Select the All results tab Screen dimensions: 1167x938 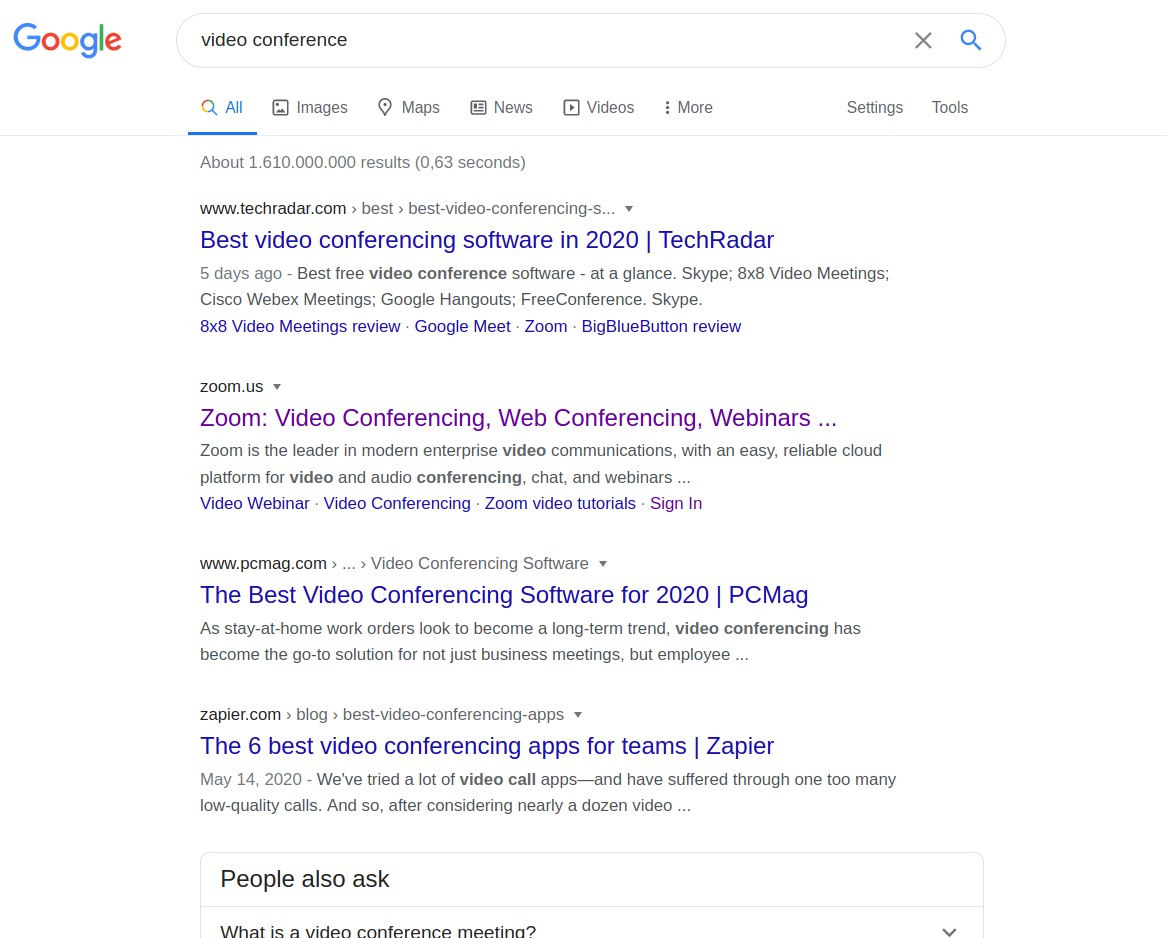coord(222,107)
